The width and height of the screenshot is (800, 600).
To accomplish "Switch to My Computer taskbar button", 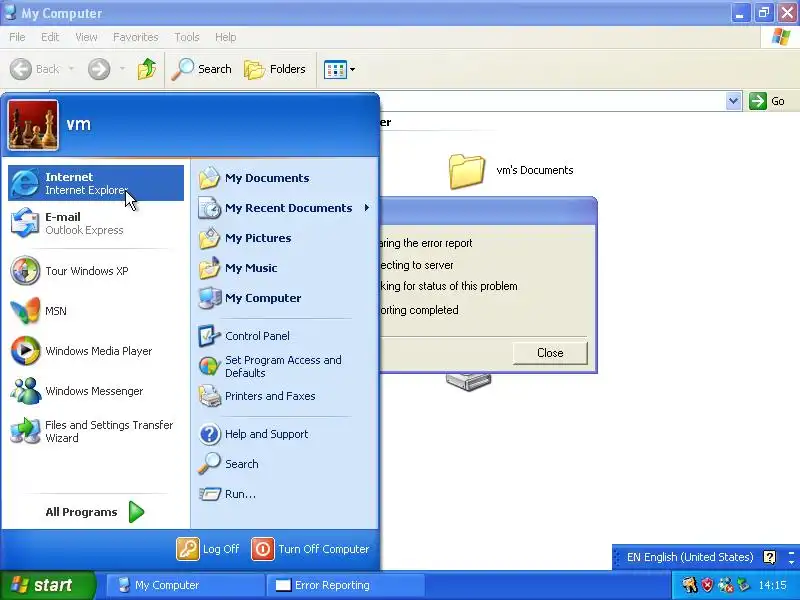I will pyautogui.click(x=185, y=585).
